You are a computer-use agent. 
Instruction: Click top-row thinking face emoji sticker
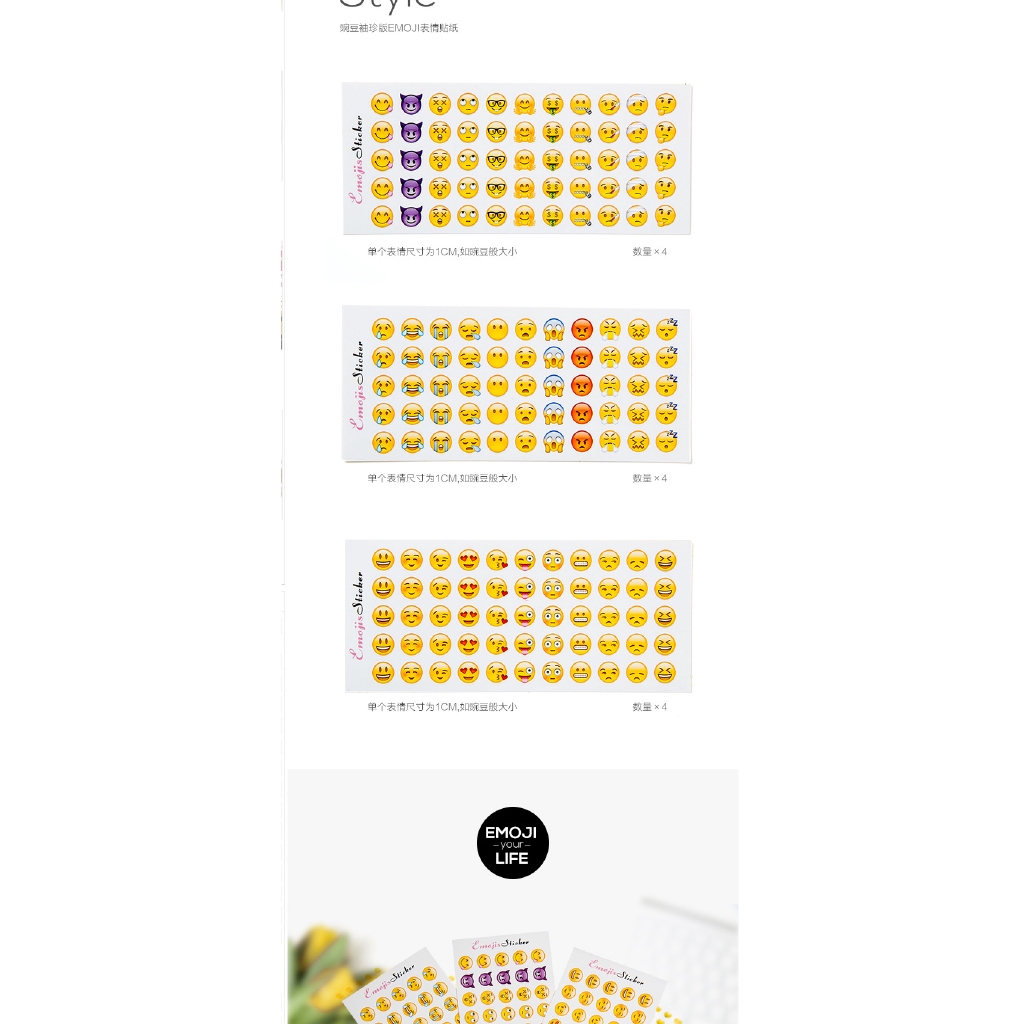click(x=666, y=104)
